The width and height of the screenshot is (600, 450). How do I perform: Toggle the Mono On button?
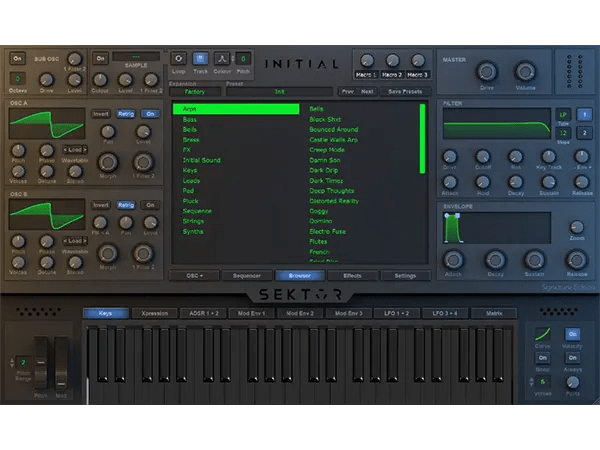[543, 358]
